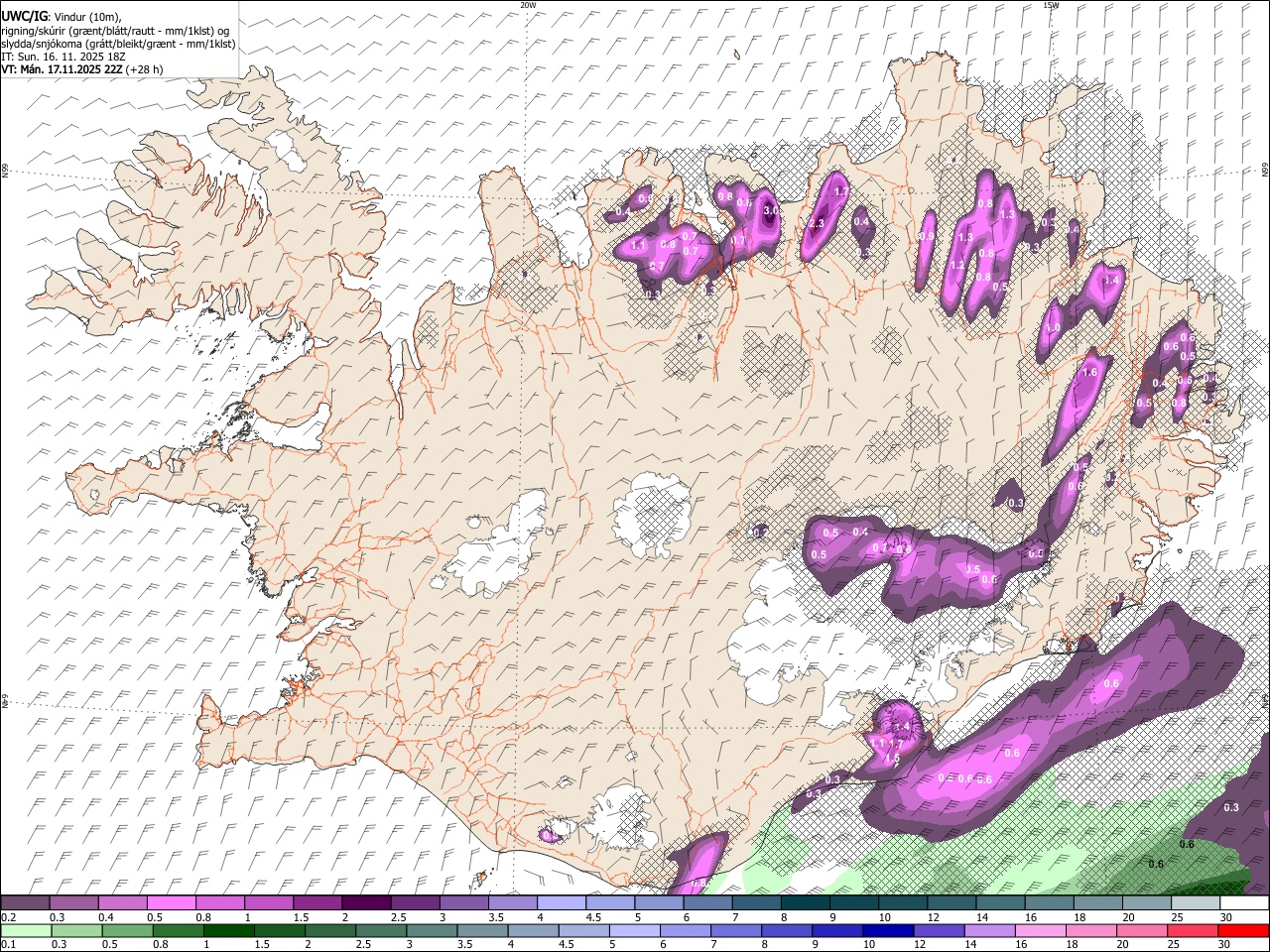1270x952 pixels.
Task: Pick the lower legend swatch between 25 and 30
Action: click(1192, 931)
